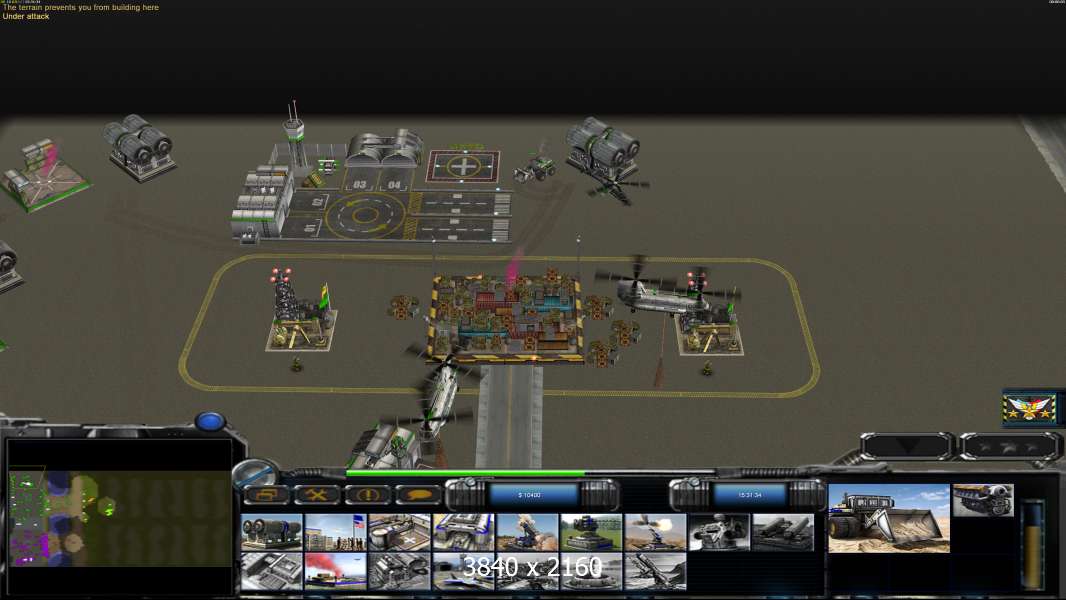This screenshot has height=600, width=1066.
Task: Click the 15:31:34 game timer display
Action: [x=750, y=495]
